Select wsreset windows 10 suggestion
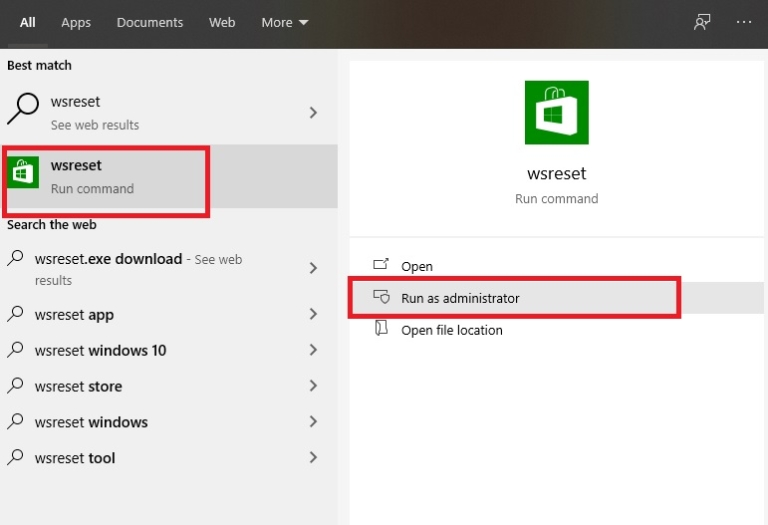Viewport: 768px width, 525px height. 100,350
